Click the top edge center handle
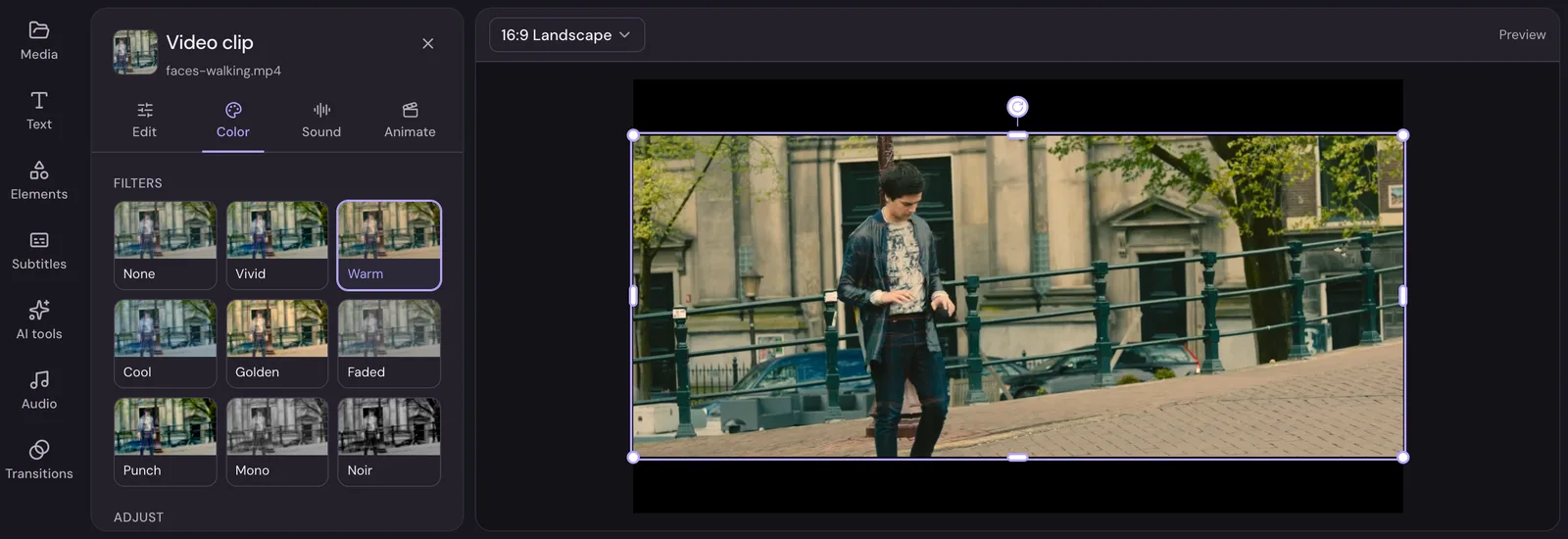The width and height of the screenshot is (1568, 539). [1017, 135]
